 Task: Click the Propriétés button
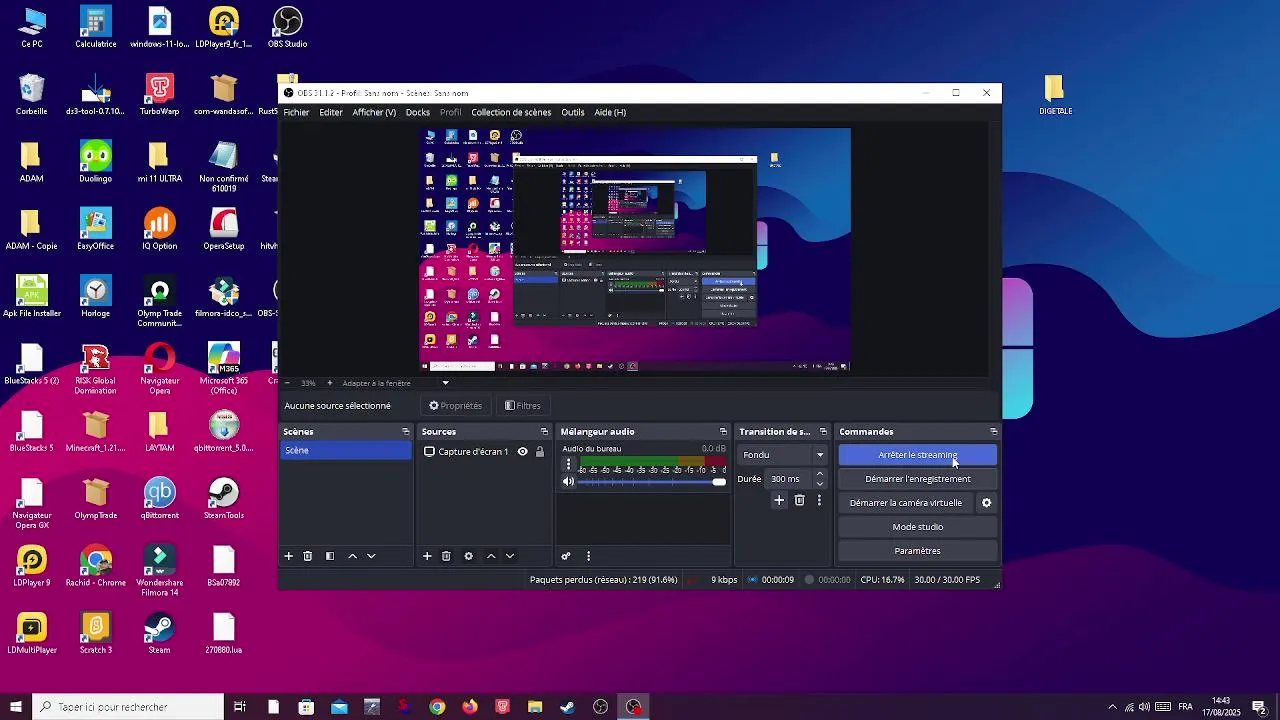455,406
